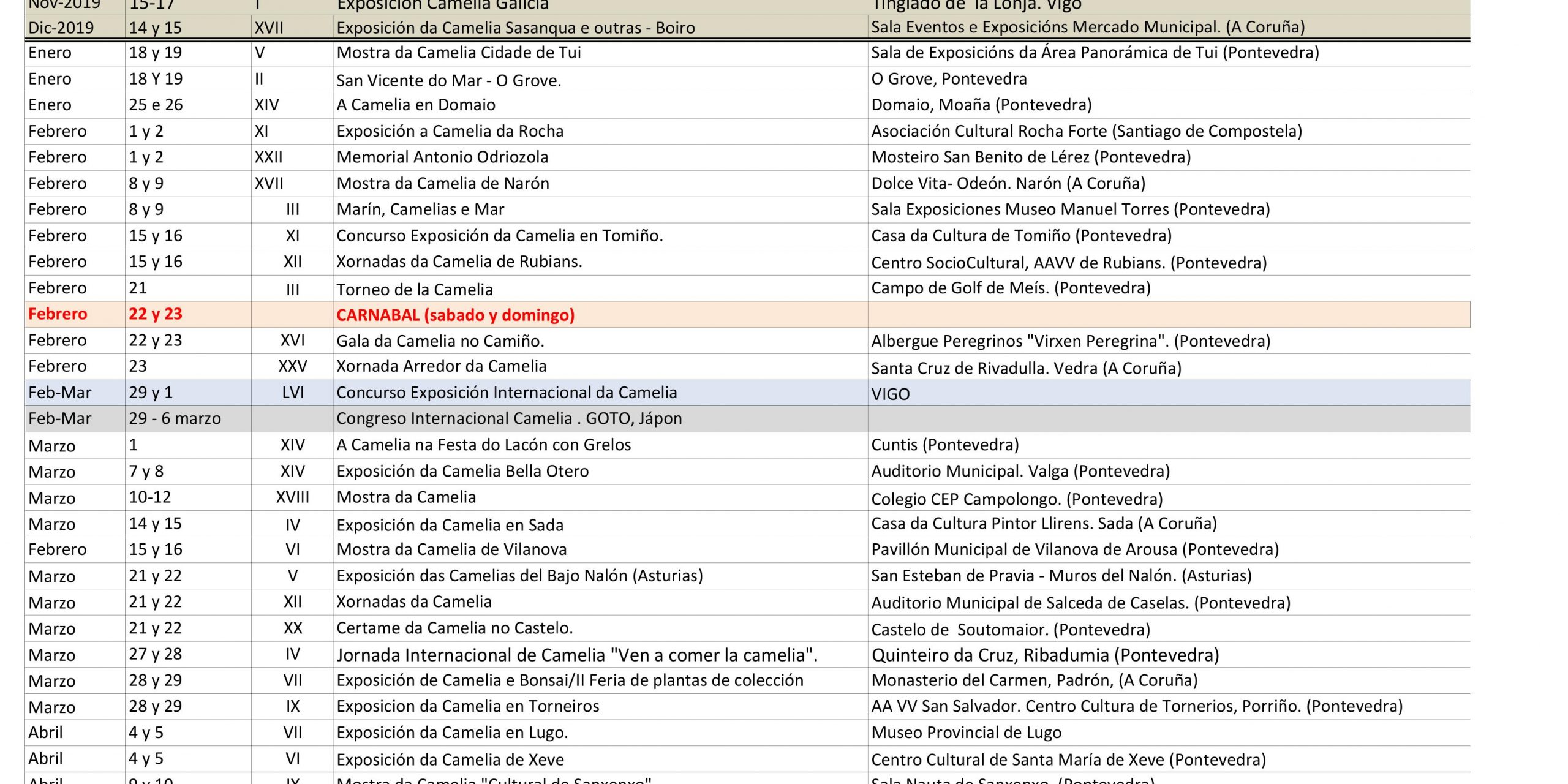Click Exposición da Camelia en Sada cell
The width and height of the screenshot is (1568, 784).
[x=450, y=525]
